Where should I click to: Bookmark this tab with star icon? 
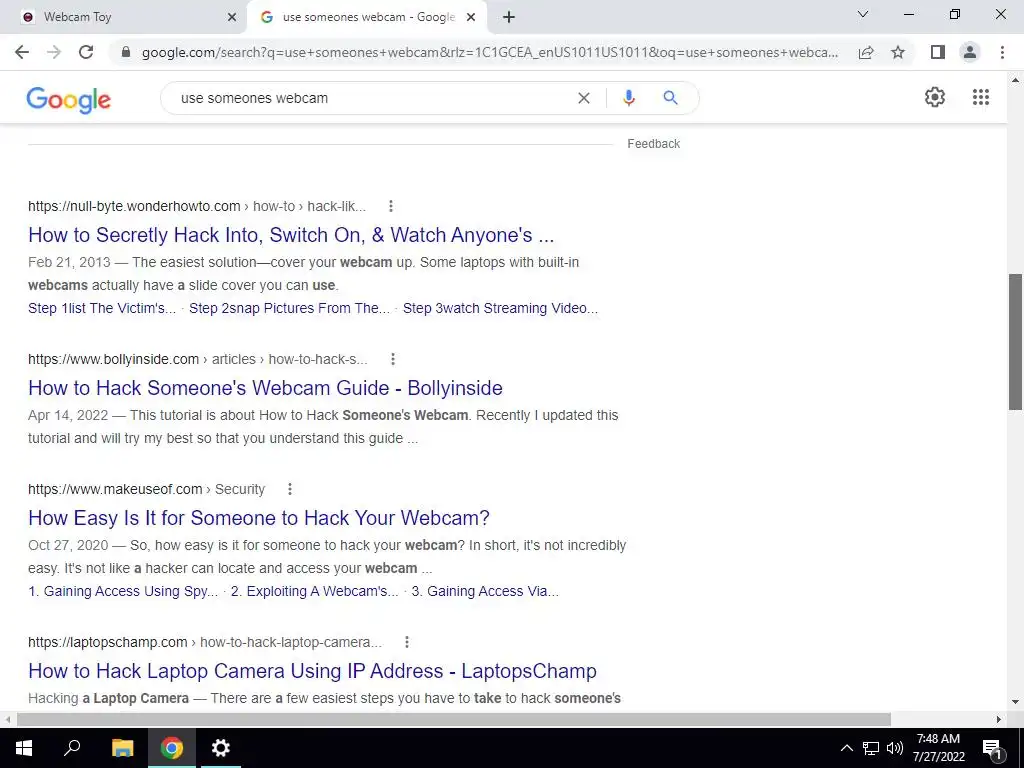898,52
